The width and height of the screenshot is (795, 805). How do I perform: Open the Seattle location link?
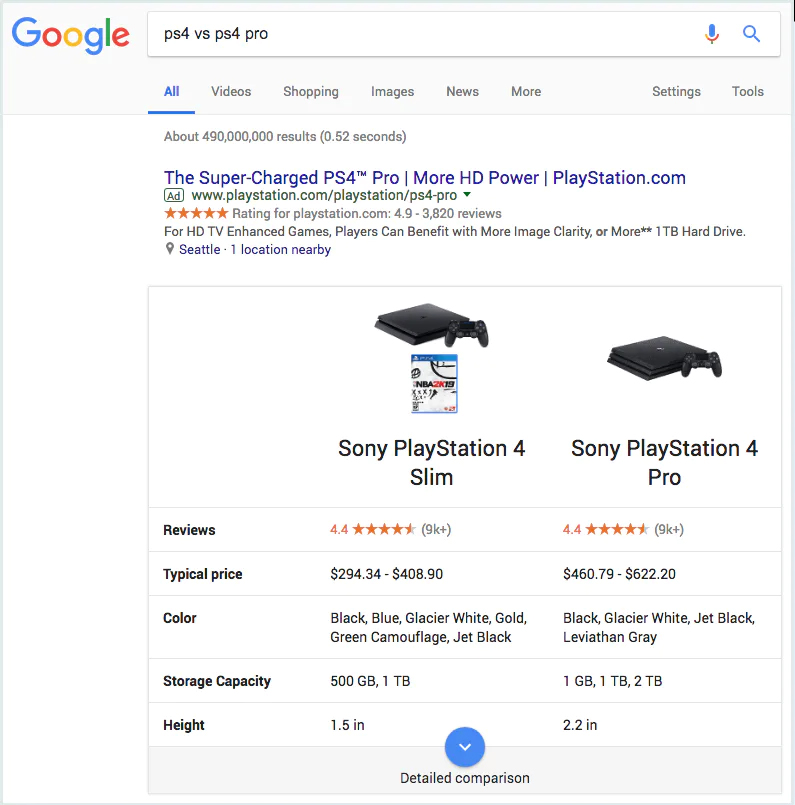coord(199,249)
